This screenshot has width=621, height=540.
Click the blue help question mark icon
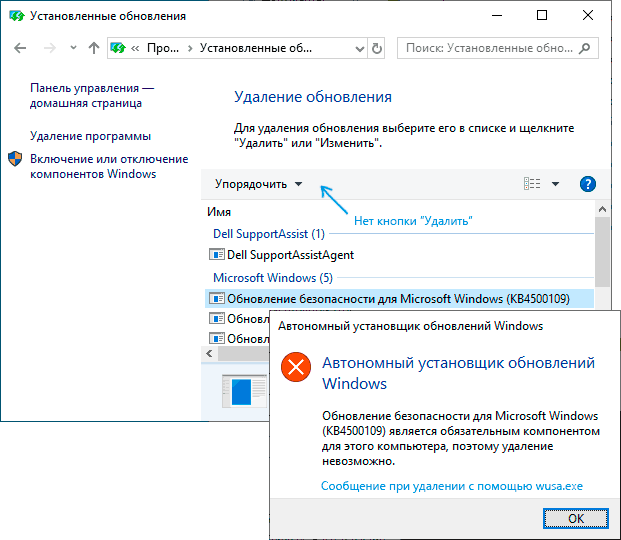tap(588, 184)
